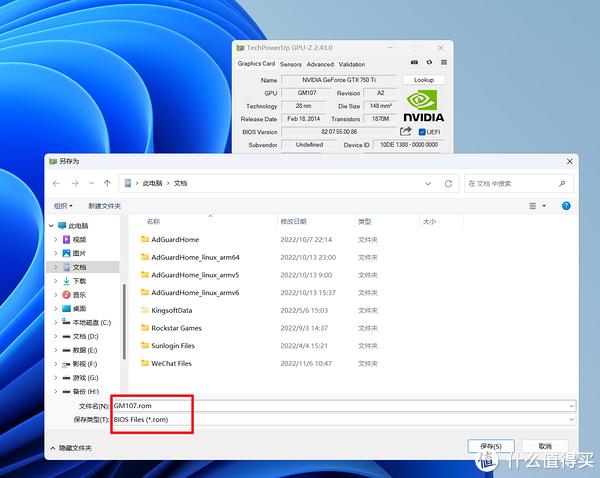The image size is (600, 478).
Task: Select 备份 (H:) drive
Action: coord(85,392)
